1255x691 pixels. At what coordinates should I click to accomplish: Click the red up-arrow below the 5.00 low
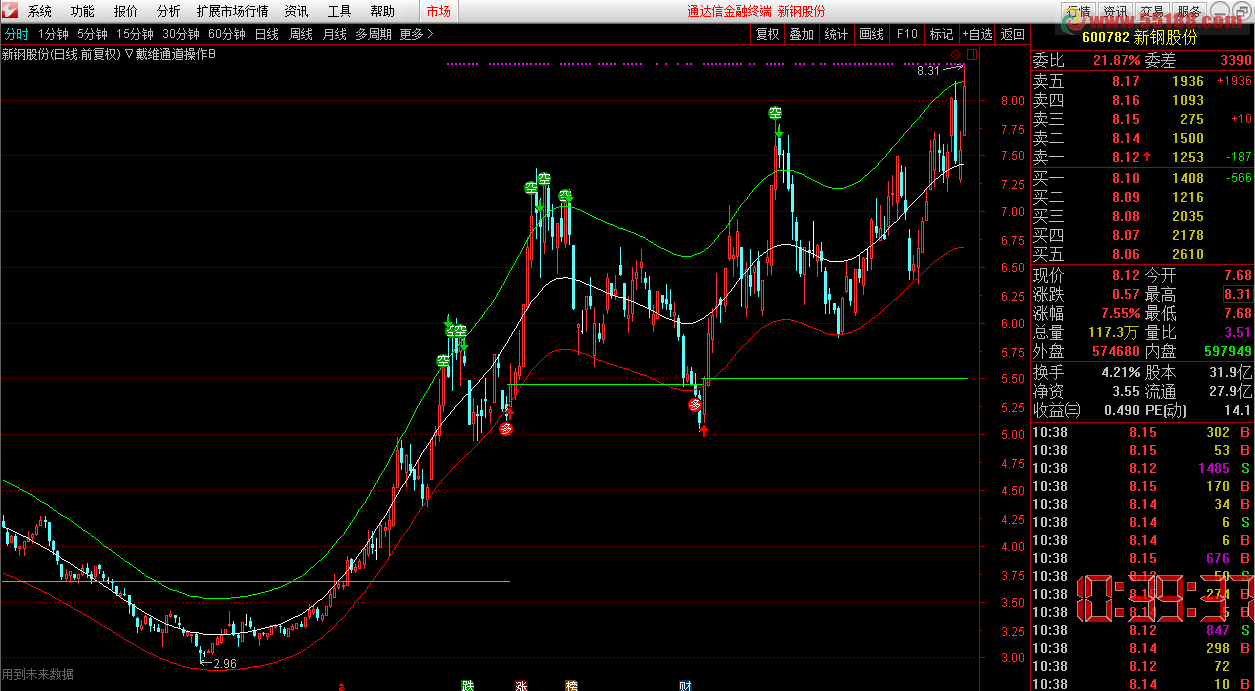pos(704,431)
